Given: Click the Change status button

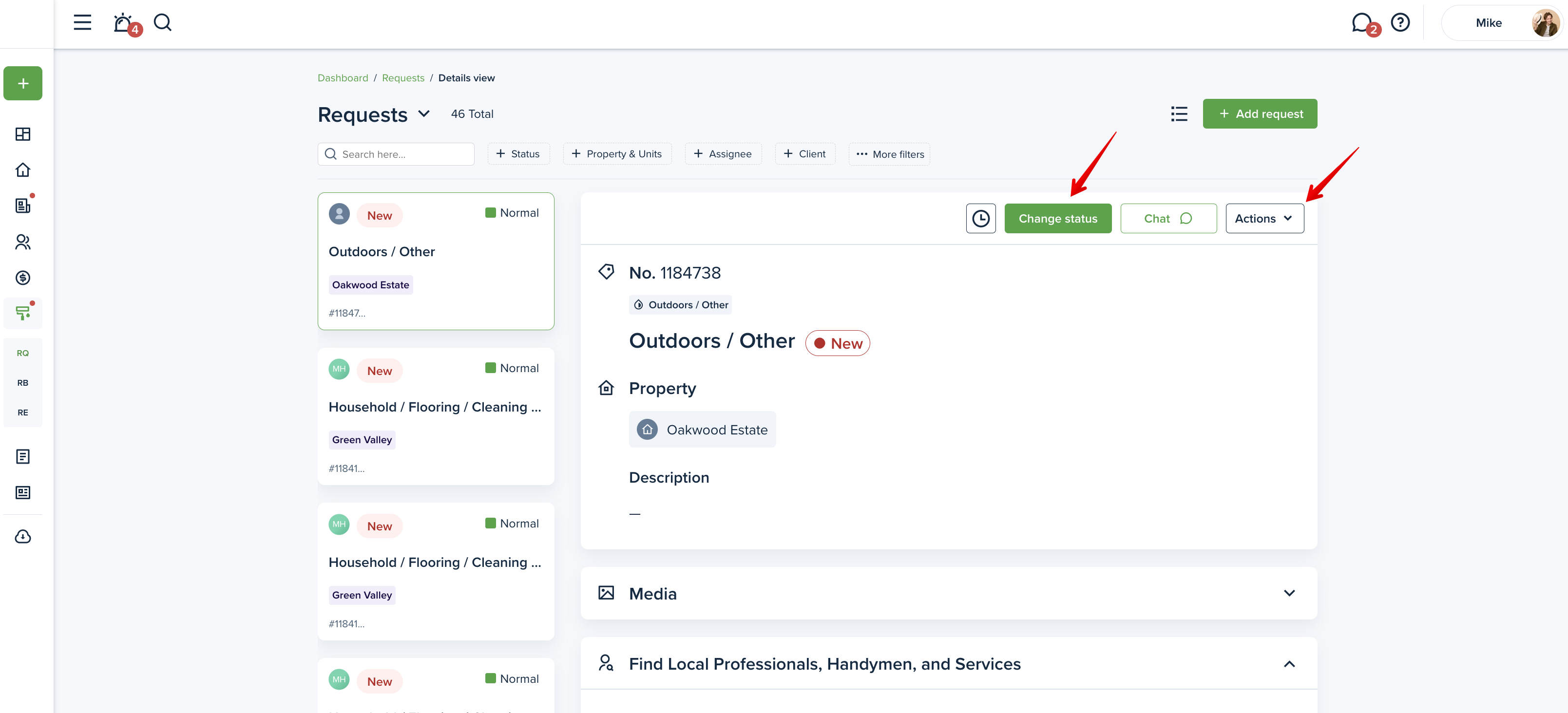Looking at the screenshot, I should (1057, 218).
